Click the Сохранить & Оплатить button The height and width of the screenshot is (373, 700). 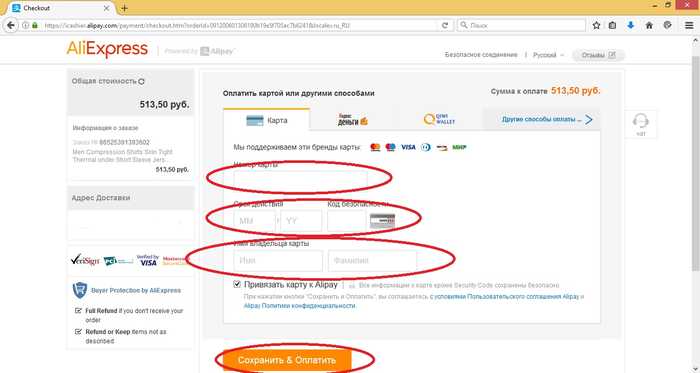(287, 360)
